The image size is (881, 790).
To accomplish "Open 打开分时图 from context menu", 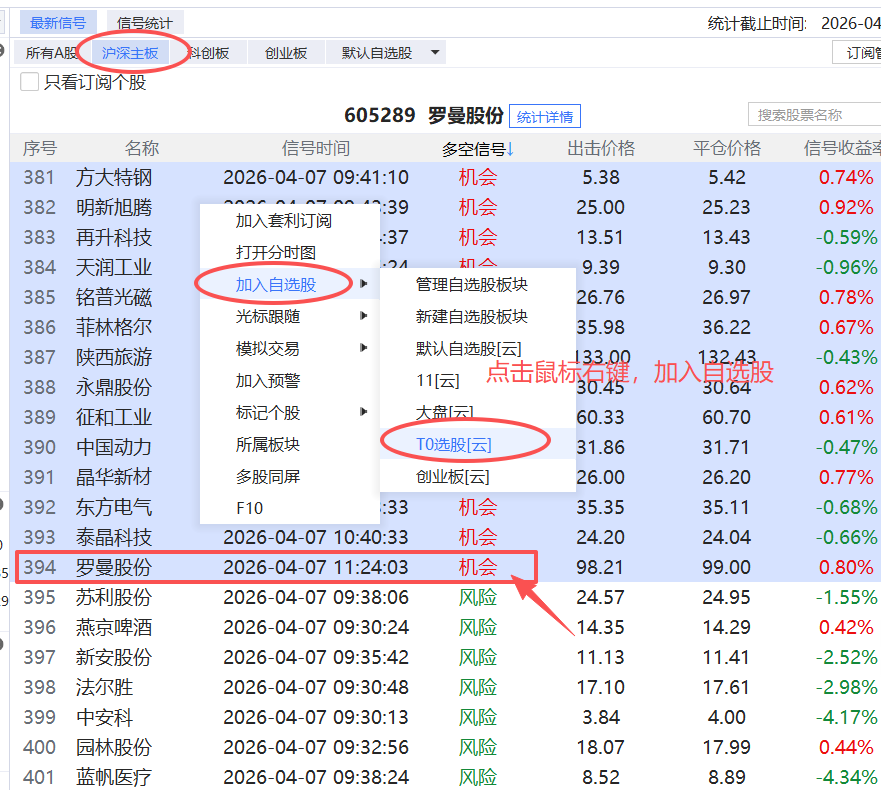I will (275, 253).
